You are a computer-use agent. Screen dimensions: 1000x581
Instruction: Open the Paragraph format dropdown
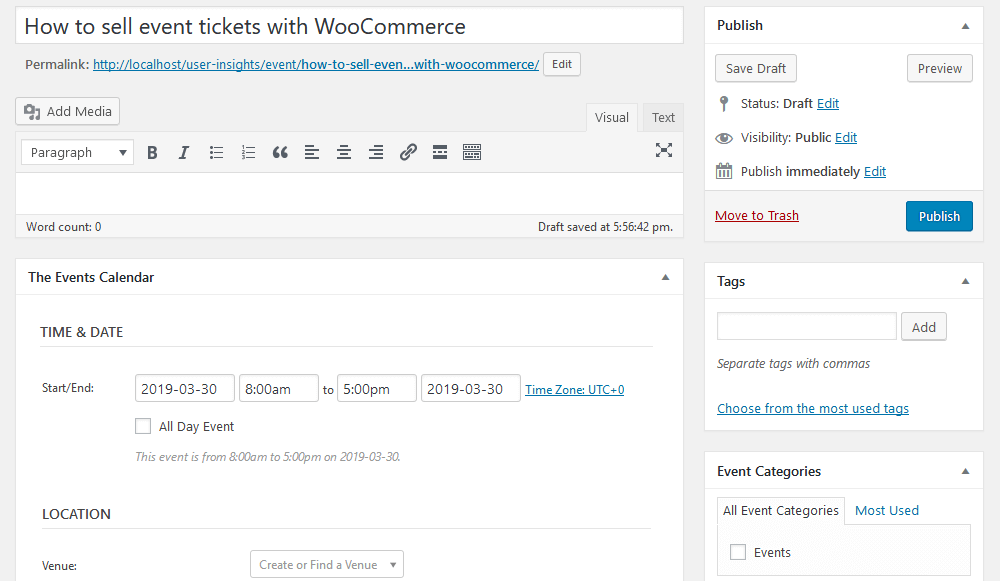coord(77,152)
